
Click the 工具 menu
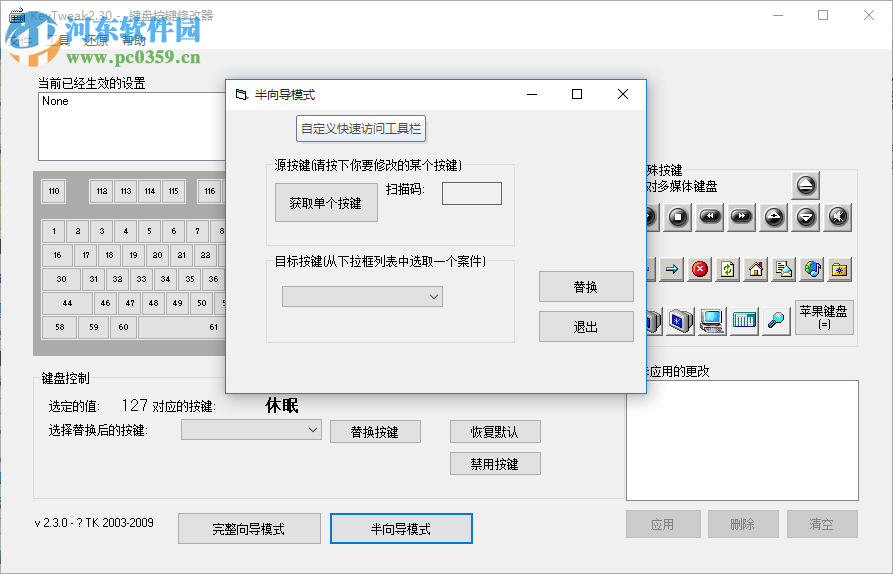[x=58, y=40]
